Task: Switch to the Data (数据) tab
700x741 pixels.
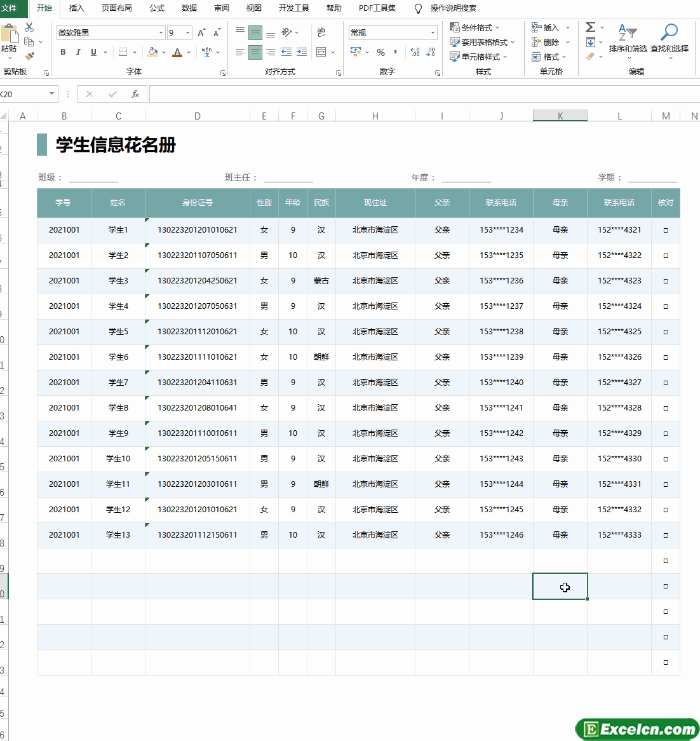Action: point(189,8)
